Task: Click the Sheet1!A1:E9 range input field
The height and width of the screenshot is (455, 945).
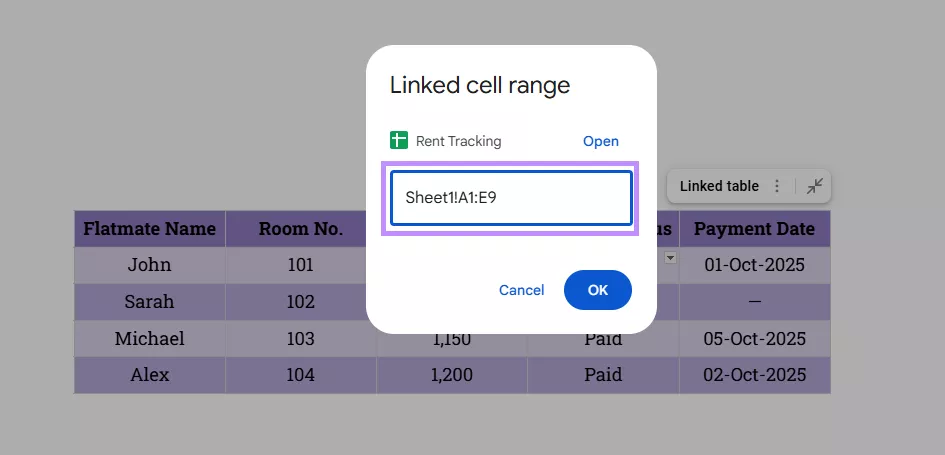Action: click(x=511, y=198)
